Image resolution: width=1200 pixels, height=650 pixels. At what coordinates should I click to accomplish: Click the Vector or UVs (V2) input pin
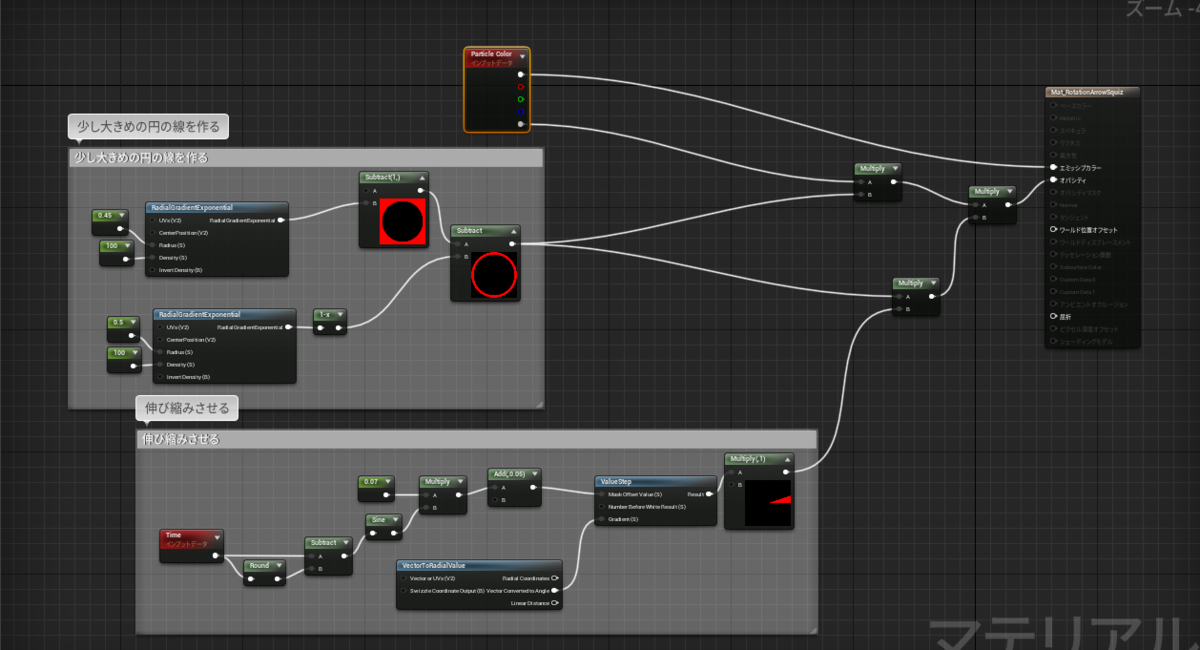tap(403, 578)
